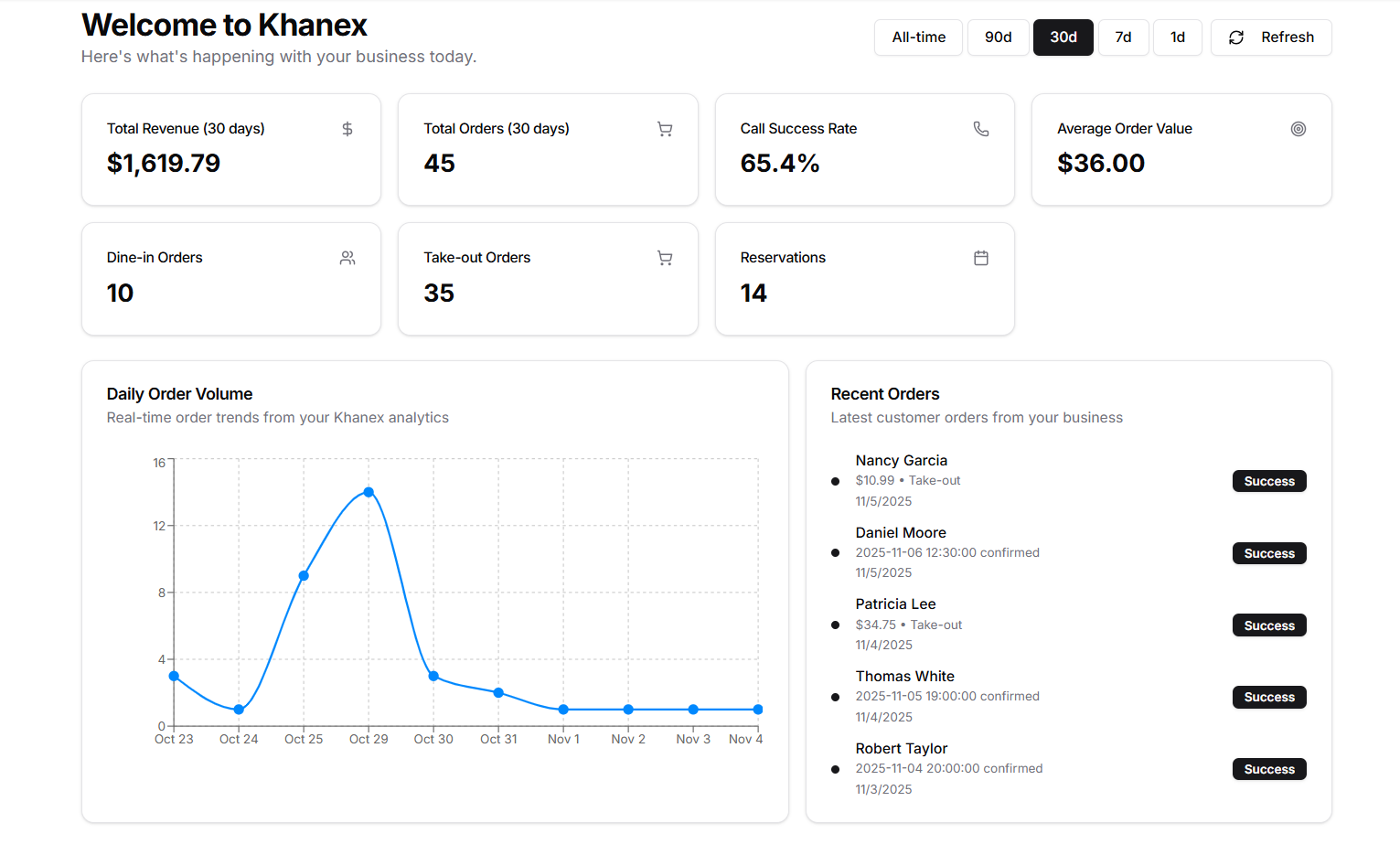
Task: Switch to the 90d time range
Action: [x=998, y=37]
